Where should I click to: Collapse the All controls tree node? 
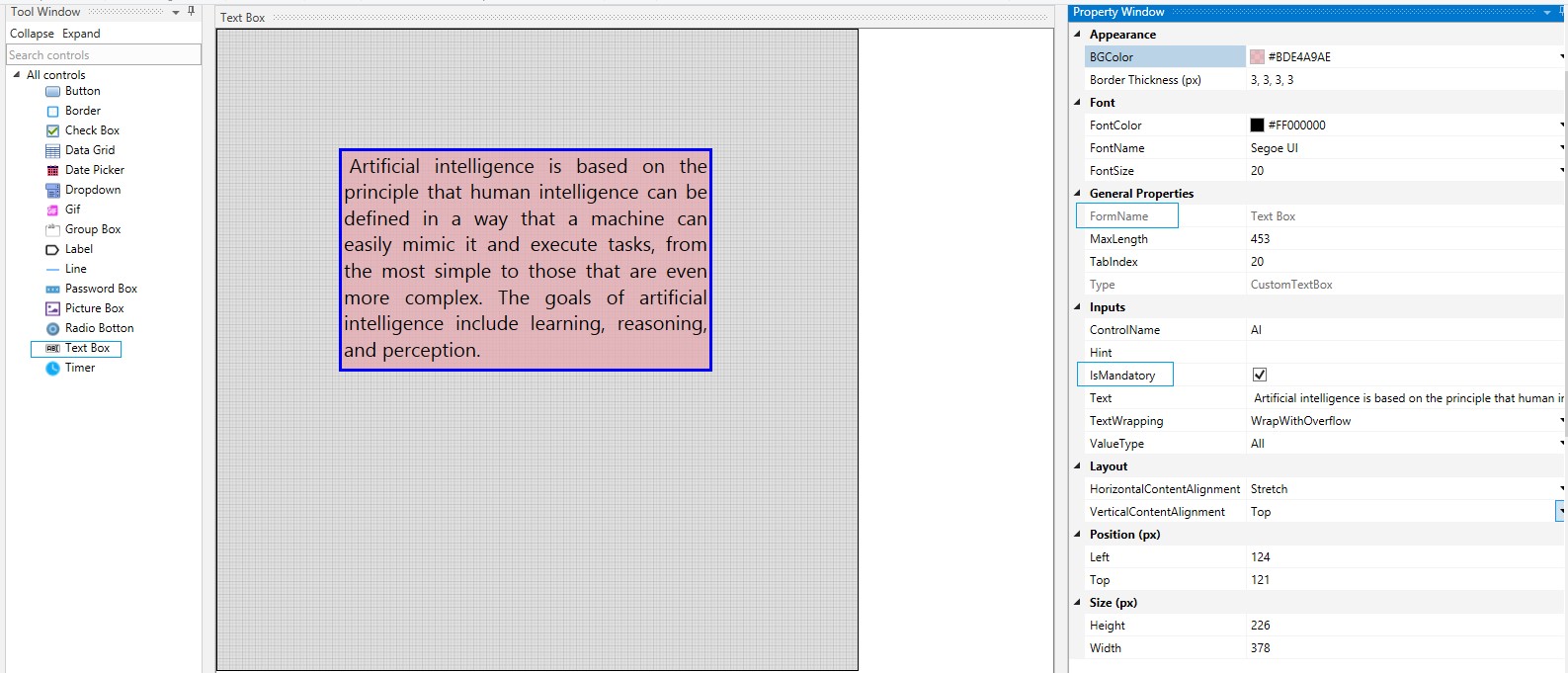(16, 75)
